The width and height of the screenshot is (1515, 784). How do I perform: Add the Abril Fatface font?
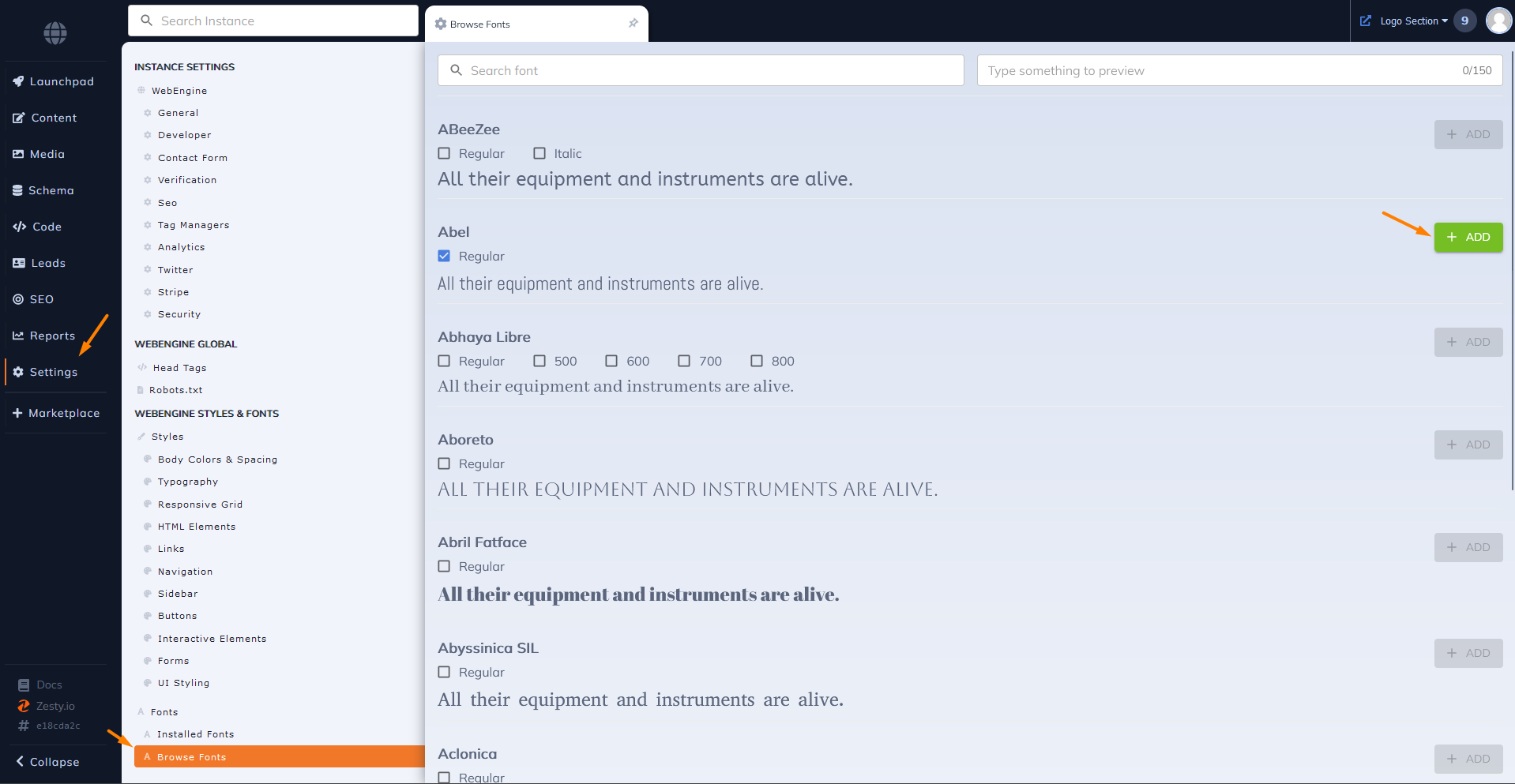coord(1468,547)
